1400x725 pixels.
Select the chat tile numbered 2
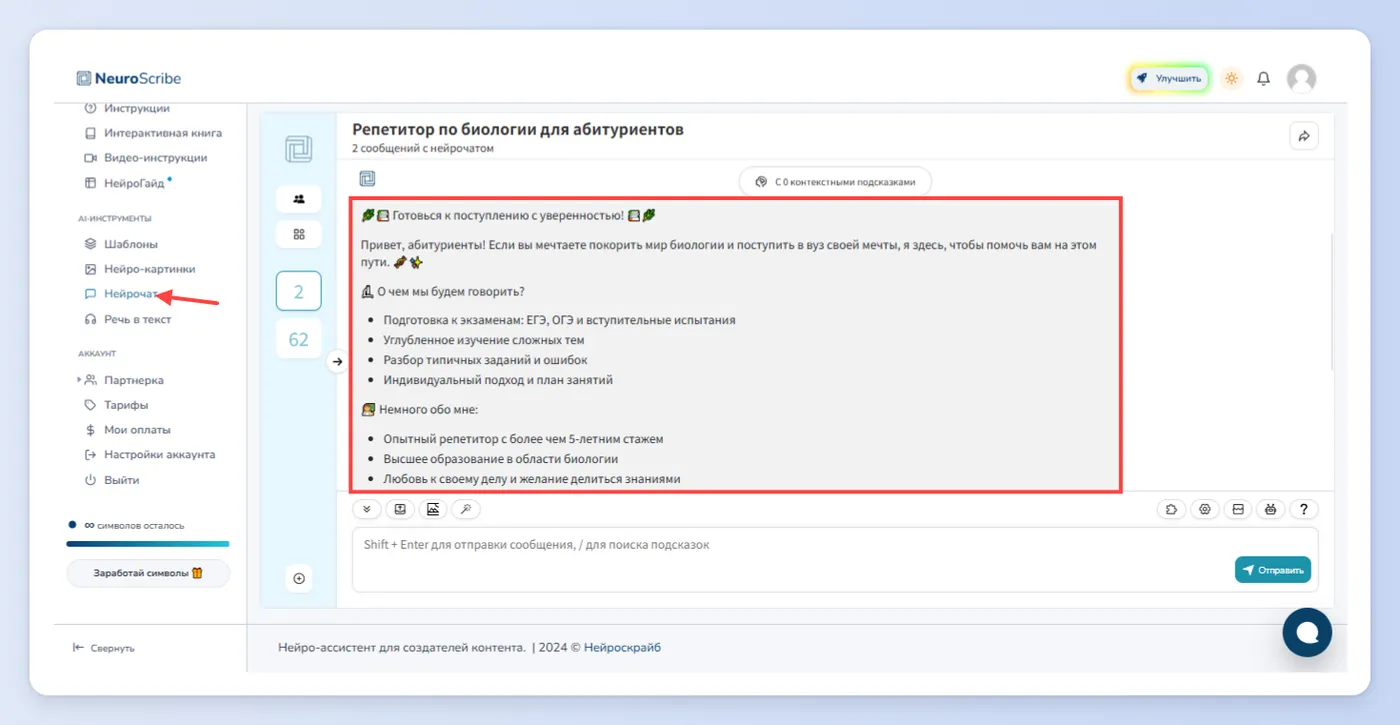298,292
